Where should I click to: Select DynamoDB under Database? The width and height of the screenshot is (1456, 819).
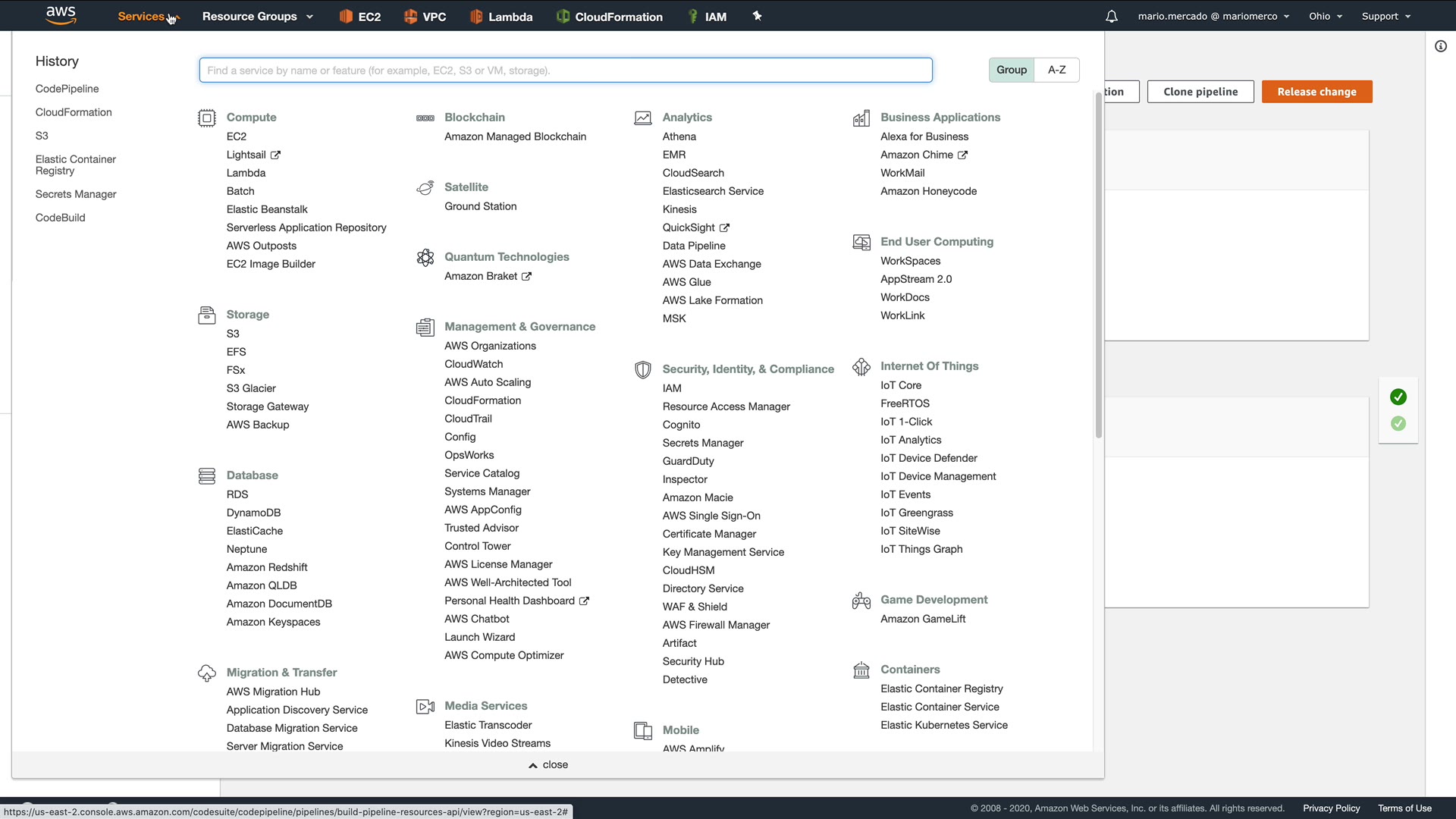(253, 513)
